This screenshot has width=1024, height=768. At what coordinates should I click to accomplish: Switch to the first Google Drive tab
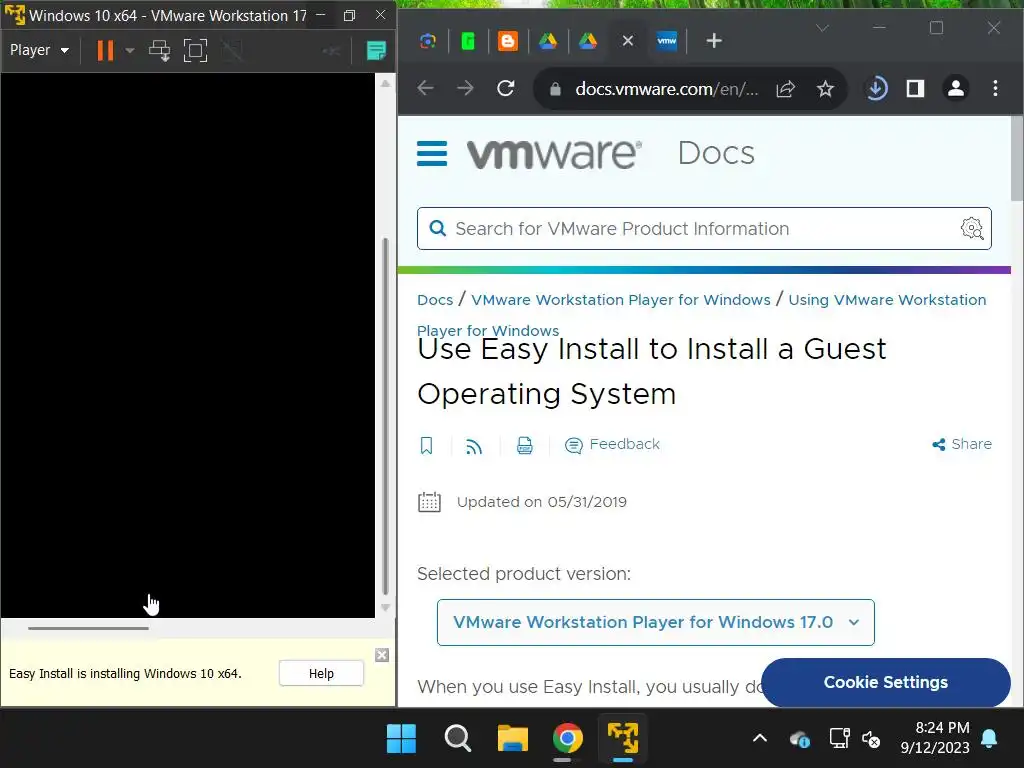pos(547,41)
